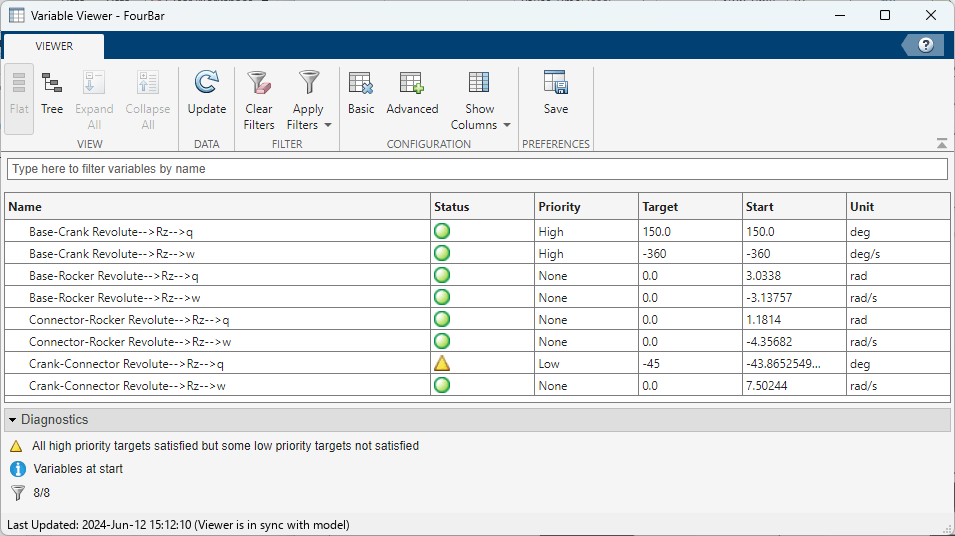
Task: Select the VIEWER tab
Action: [54, 46]
